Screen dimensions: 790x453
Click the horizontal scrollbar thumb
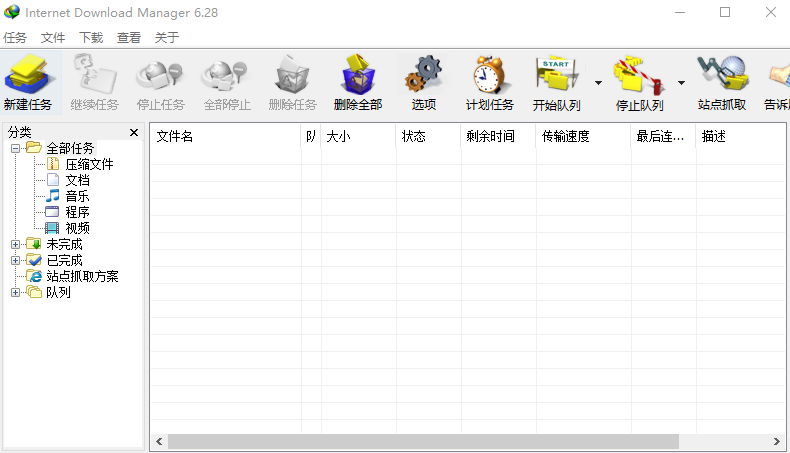pos(423,441)
